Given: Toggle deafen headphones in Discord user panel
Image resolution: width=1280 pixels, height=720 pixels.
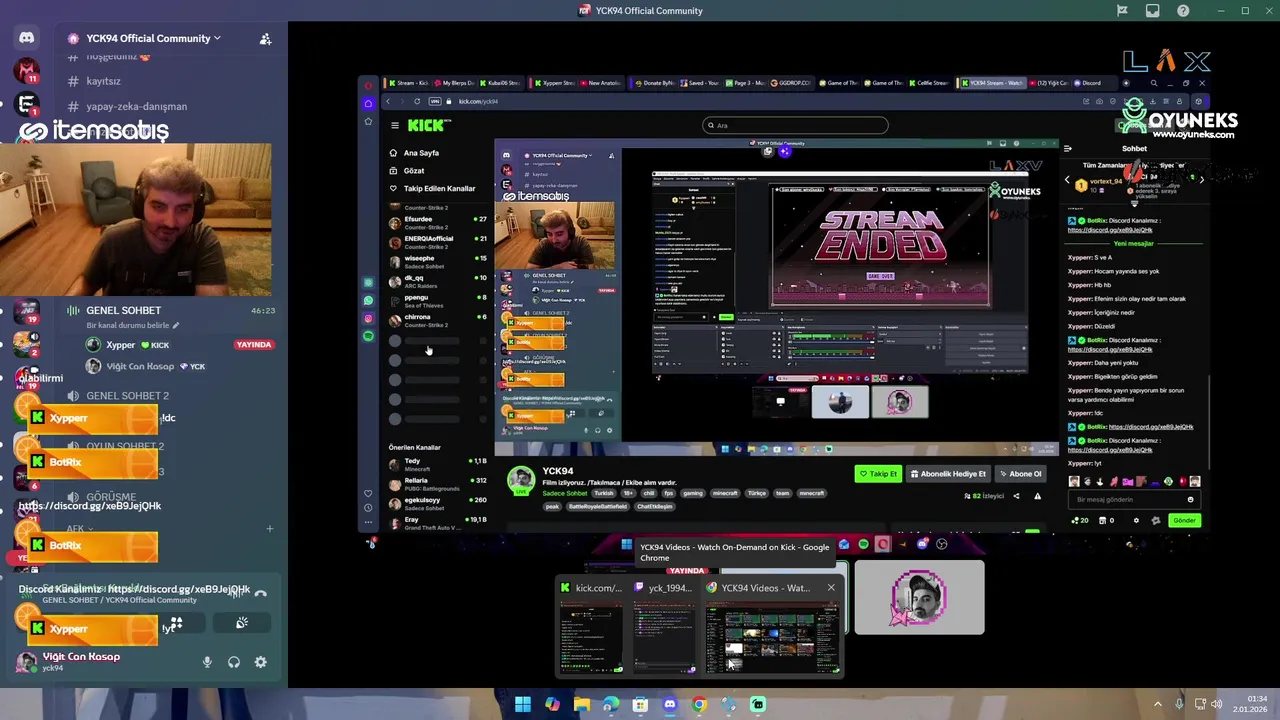Looking at the screenshot, I should [234, 662].
